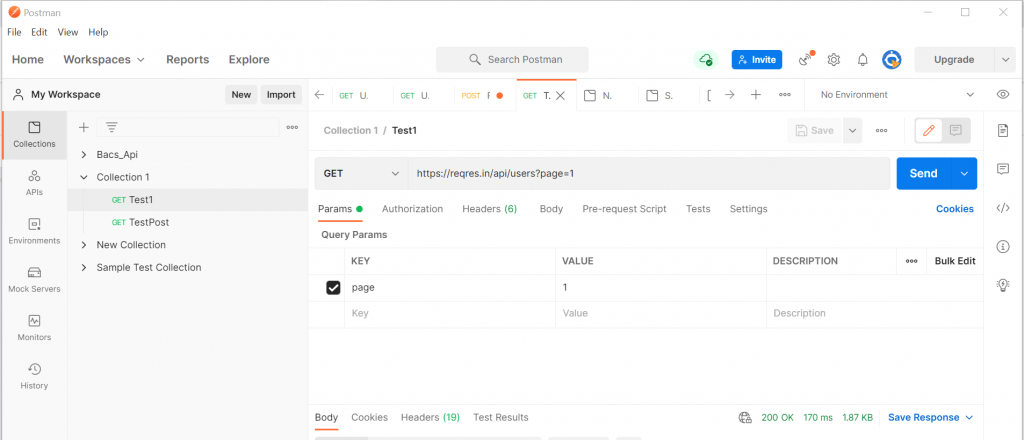Open query params column three-dot options
Viewport: 1024px width, 440px height.
click(912, 261)
